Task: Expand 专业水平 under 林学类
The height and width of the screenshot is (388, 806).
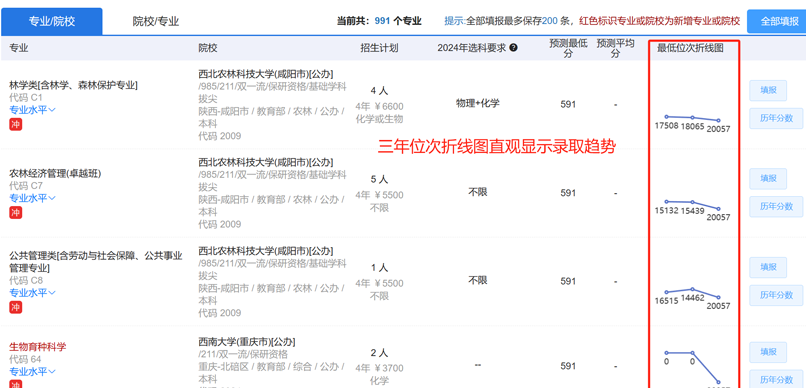Action: pos(32,109)
